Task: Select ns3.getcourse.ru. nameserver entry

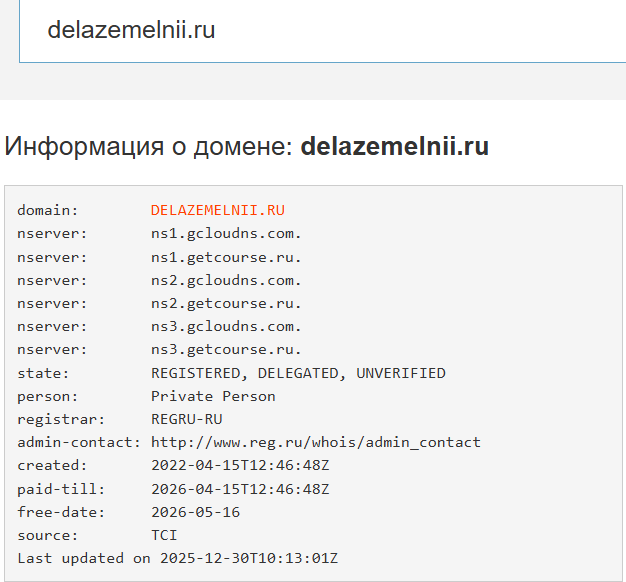Action: [x=226, y=349]
